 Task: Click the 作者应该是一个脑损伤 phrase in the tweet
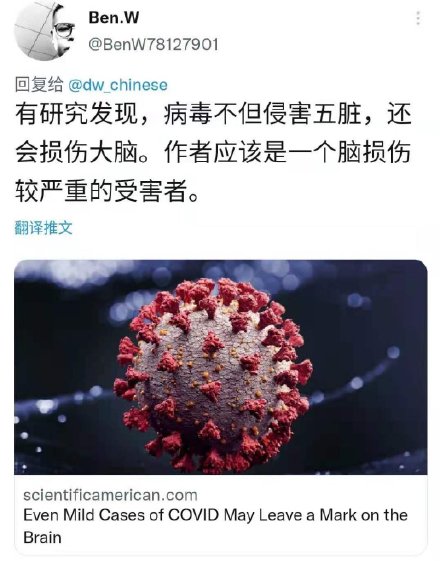(287, 153)
